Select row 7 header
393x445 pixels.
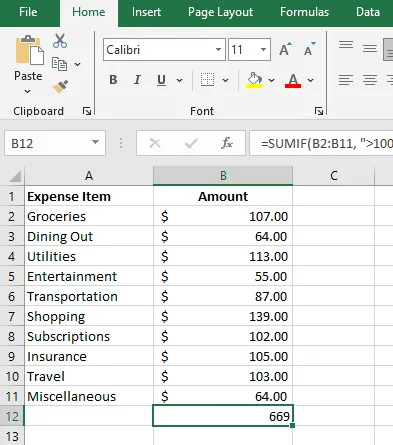[12, 316]
